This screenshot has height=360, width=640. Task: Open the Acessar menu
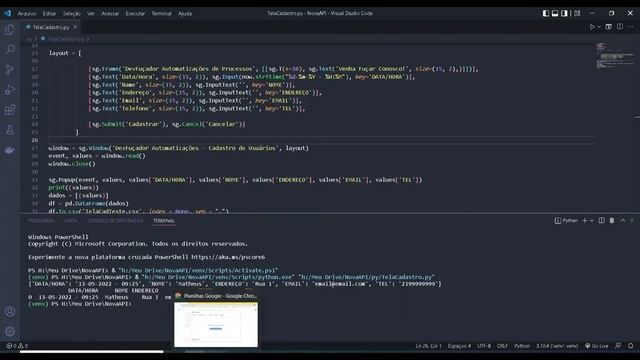[110, 13]
